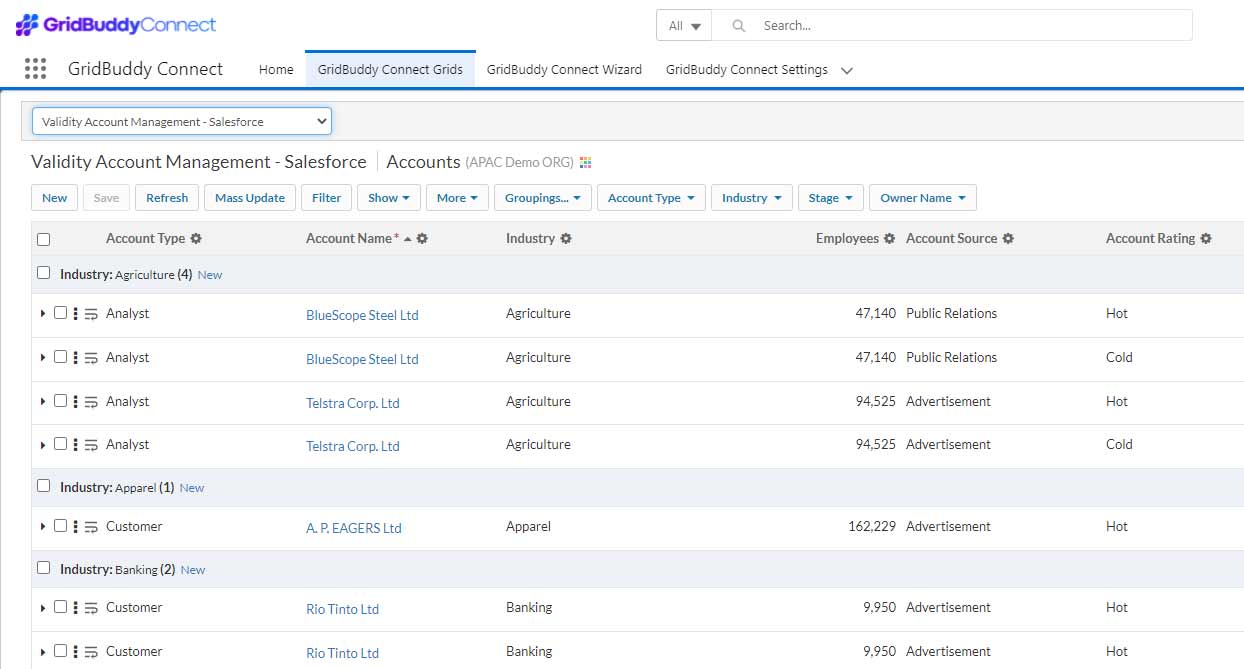The height and width of the screenshot is (669, 1244).
Task: Select checkbox of Hot BlueScope Steel row
Action: pyautogui.click(x=60, y=313)
